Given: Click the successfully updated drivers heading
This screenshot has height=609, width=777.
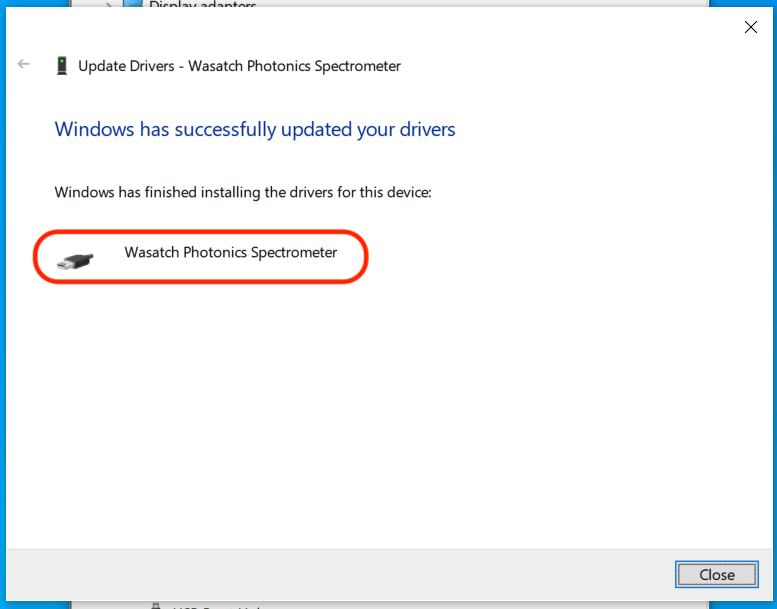Looking at the screenshot, I should tap(254, 129).
